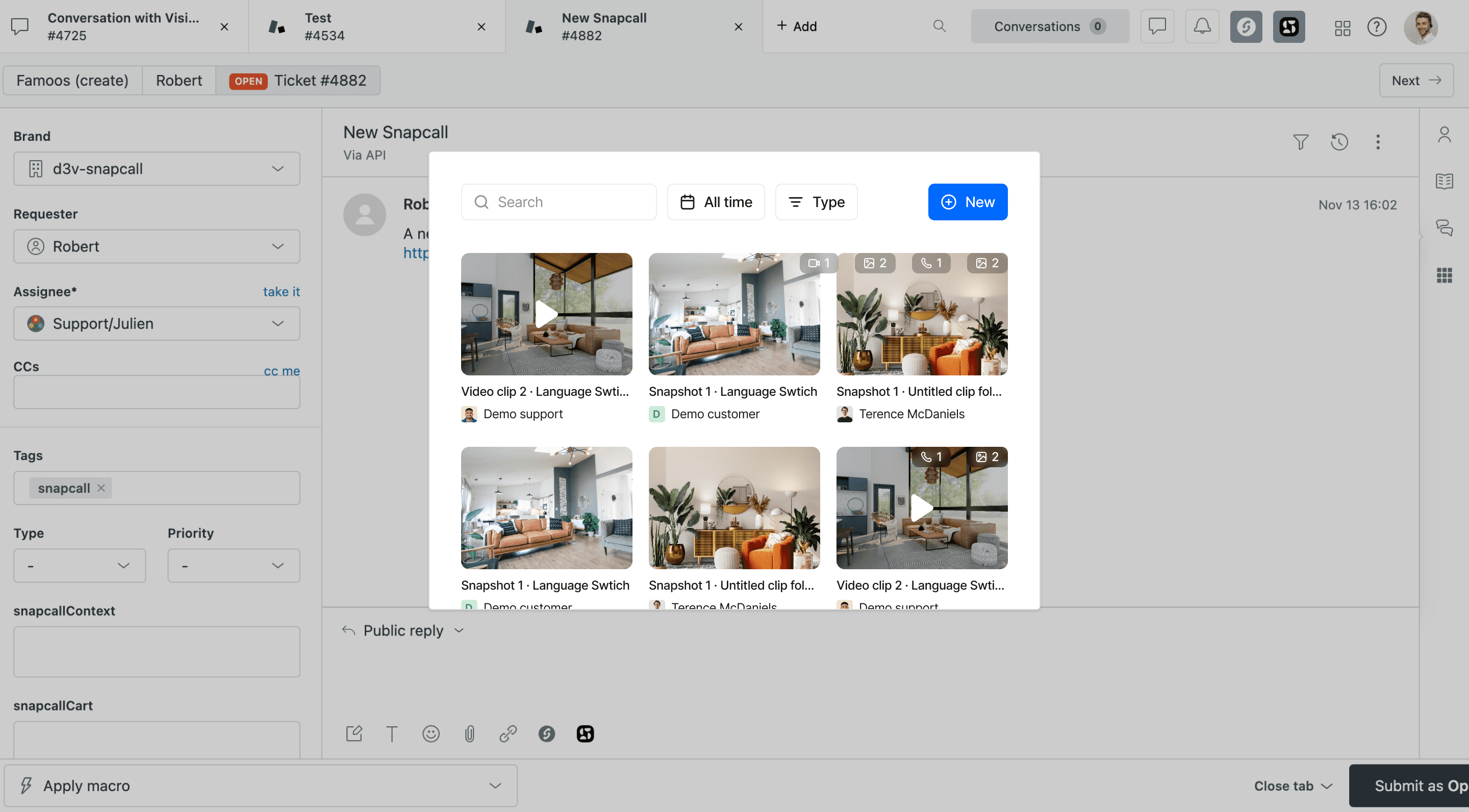1469x812 pixels.
Task: Click the take it link
Action: click(x=281, y=292)
